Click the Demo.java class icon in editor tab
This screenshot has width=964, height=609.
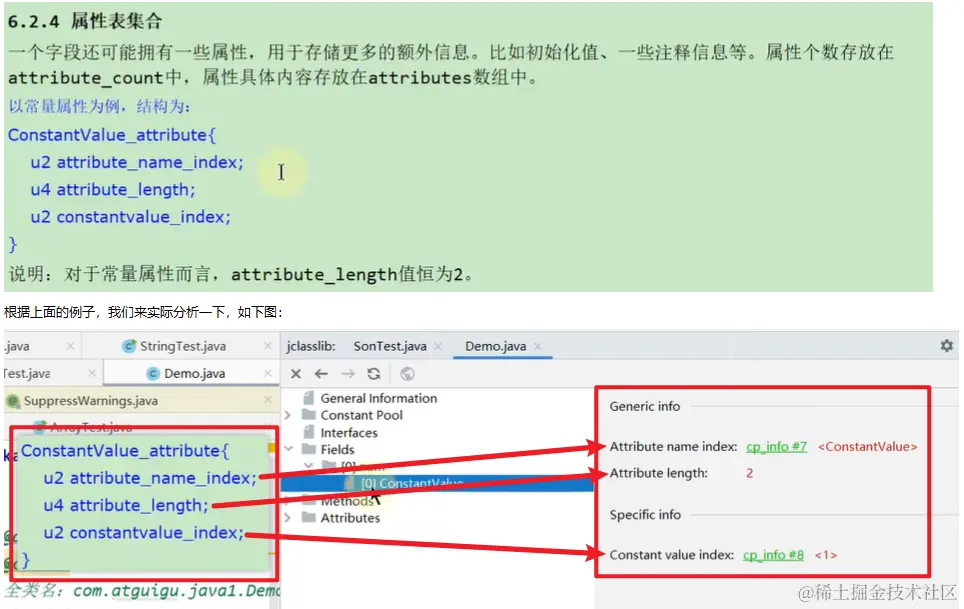click(x=154, y=373)
